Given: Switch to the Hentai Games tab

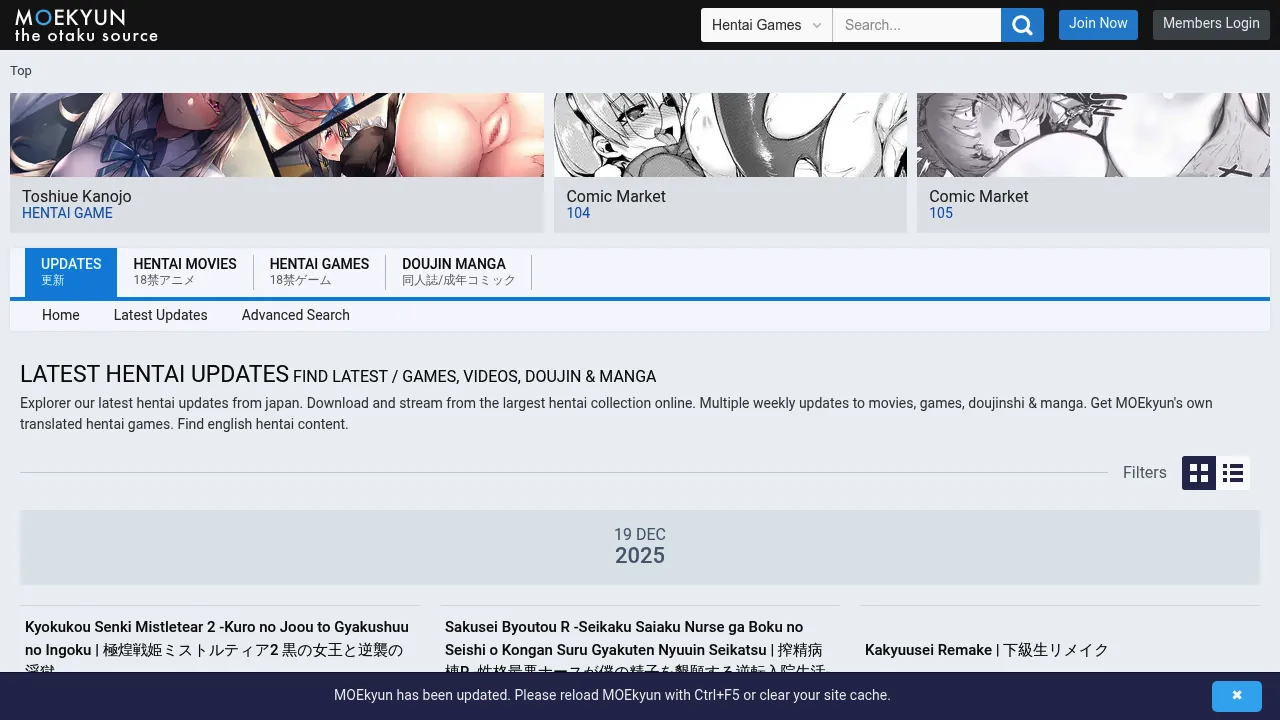Looking at the screenshot, I should click(319, 272).
